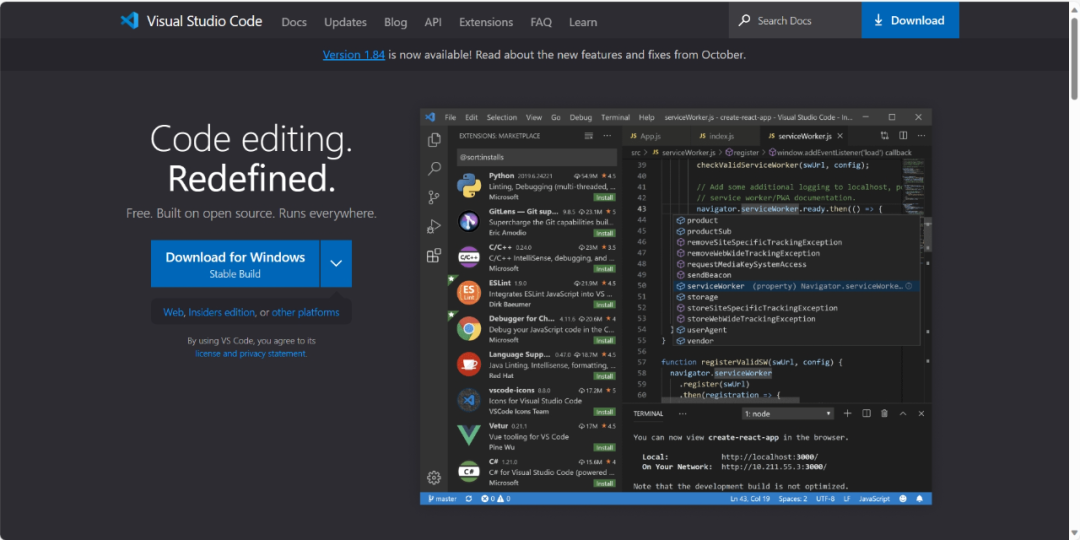
Task: Open API in the top navigation
Action: 433,22
